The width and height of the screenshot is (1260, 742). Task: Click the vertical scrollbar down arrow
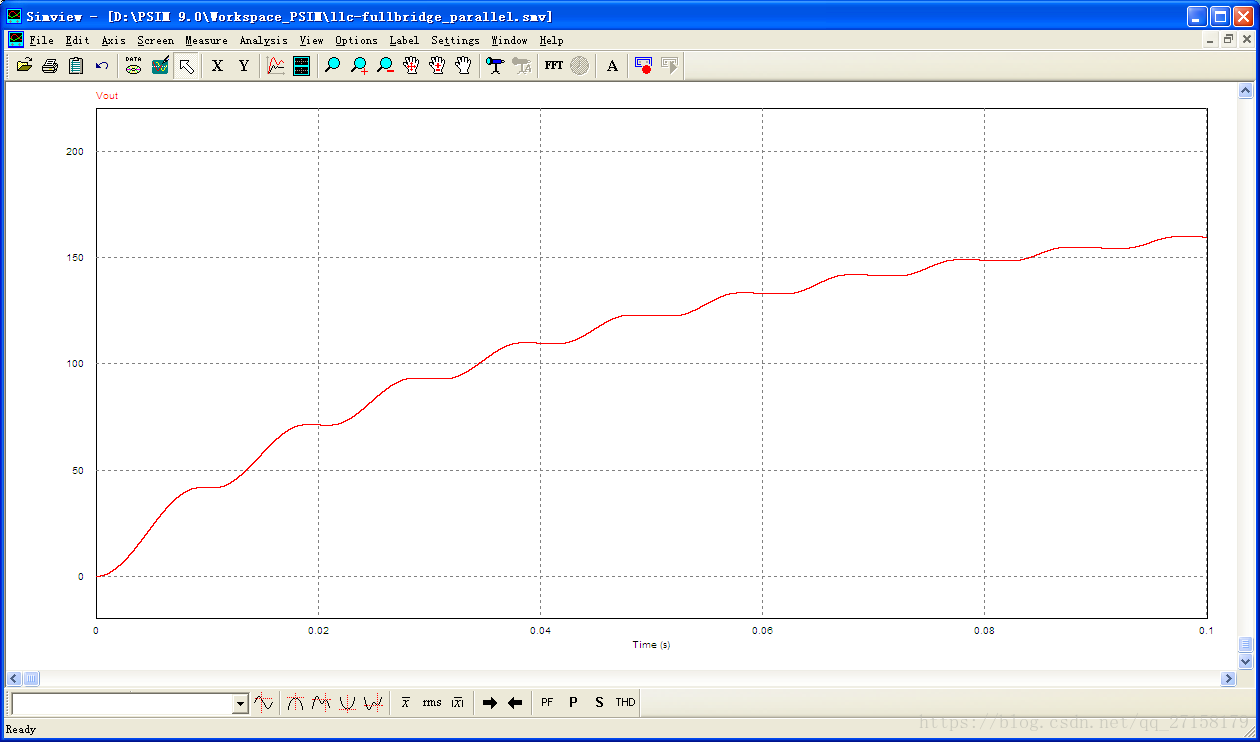[x=1245, y=662]
